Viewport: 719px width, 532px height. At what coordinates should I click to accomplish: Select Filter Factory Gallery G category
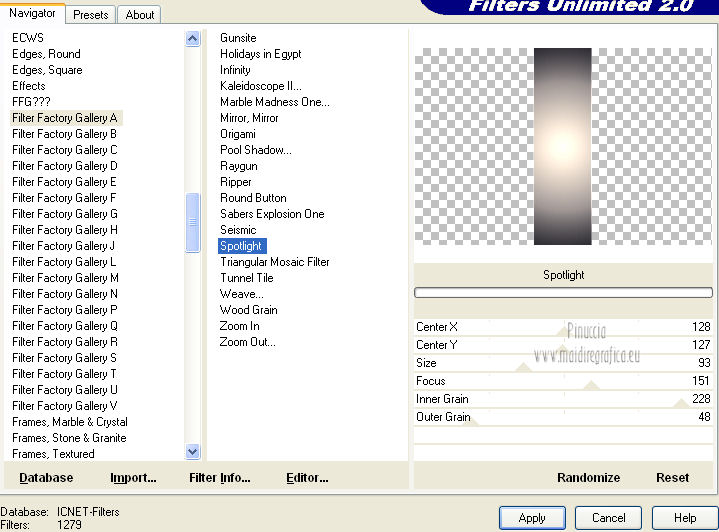(65, 214)
